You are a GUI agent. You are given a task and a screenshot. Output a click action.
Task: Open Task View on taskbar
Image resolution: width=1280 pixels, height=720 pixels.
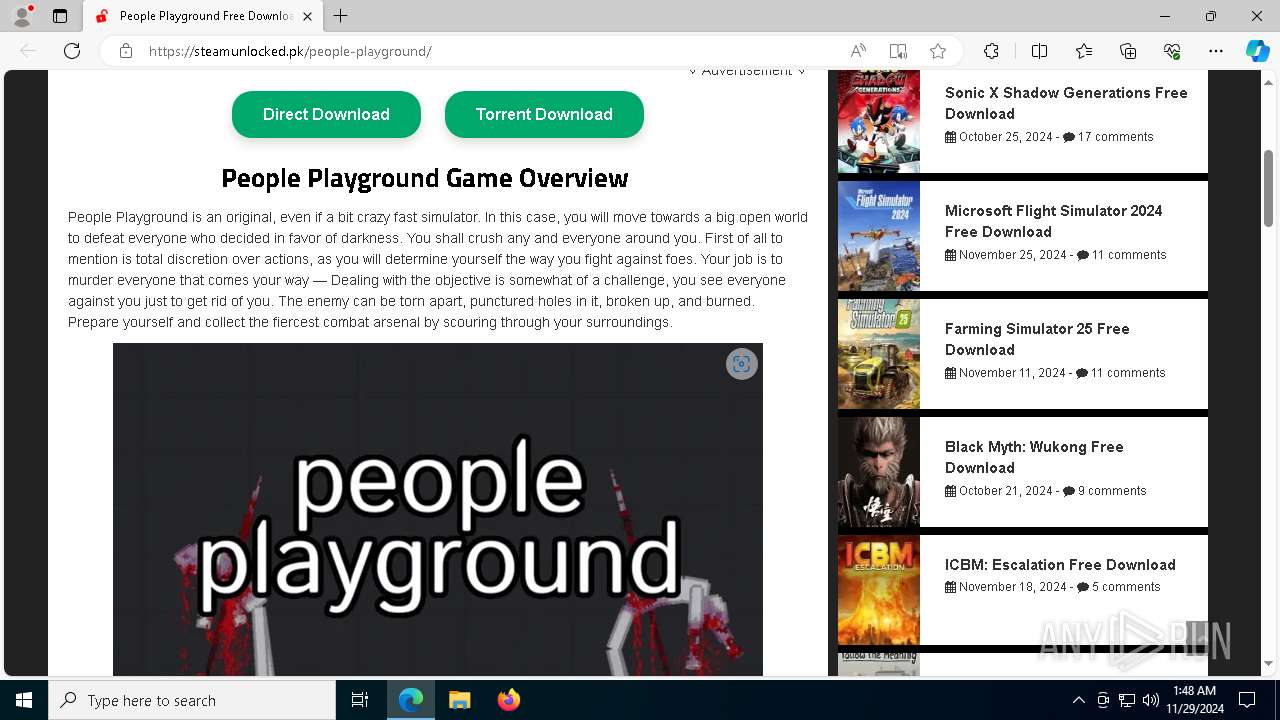click(x=360, y=700)
